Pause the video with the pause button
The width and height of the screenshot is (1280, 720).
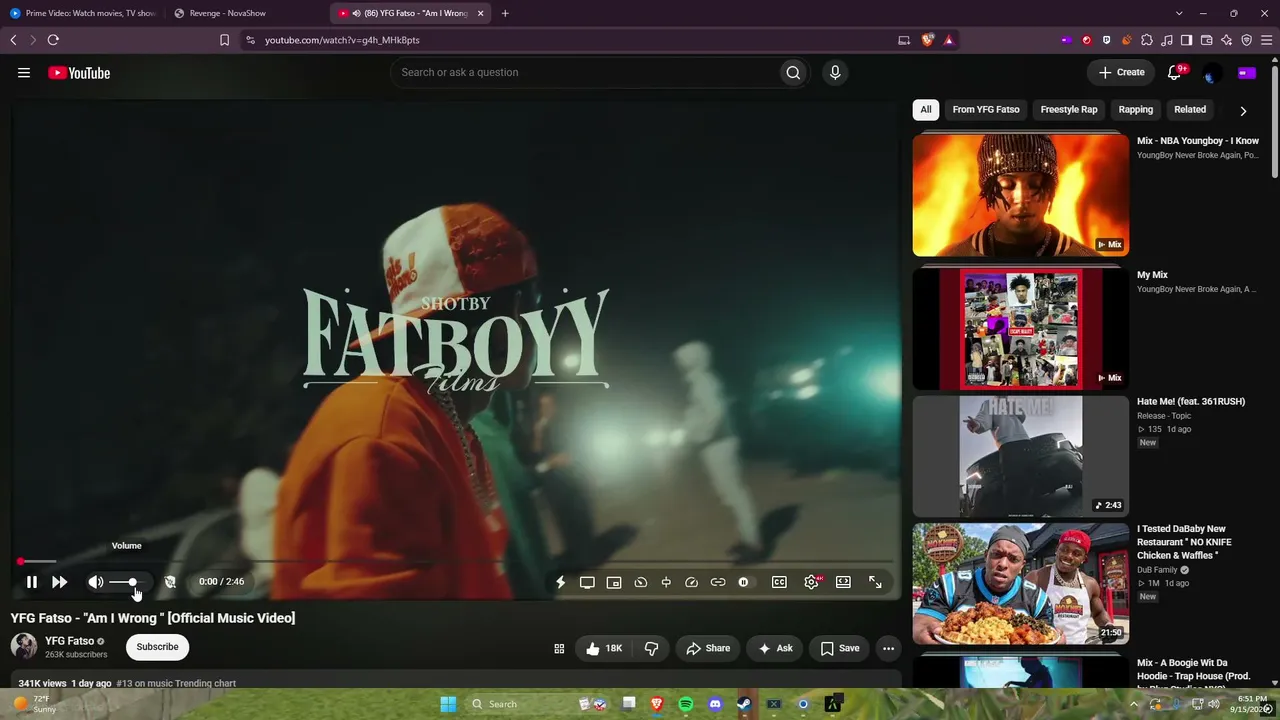(x=32, y=582)
